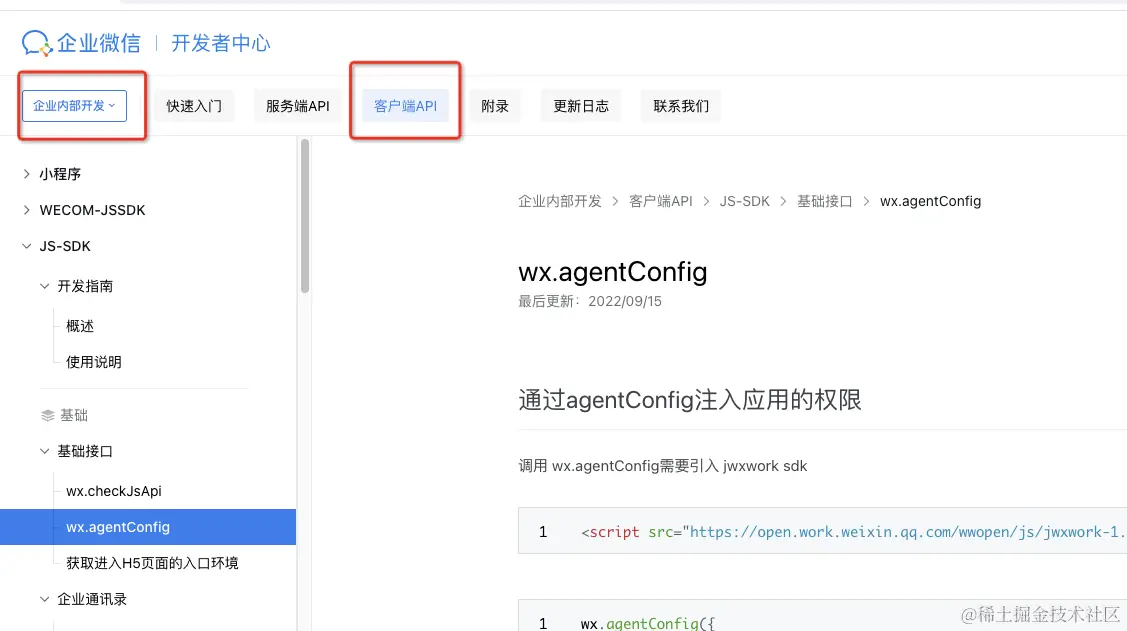Click the 小程序 sidebar label

[60, 174]
